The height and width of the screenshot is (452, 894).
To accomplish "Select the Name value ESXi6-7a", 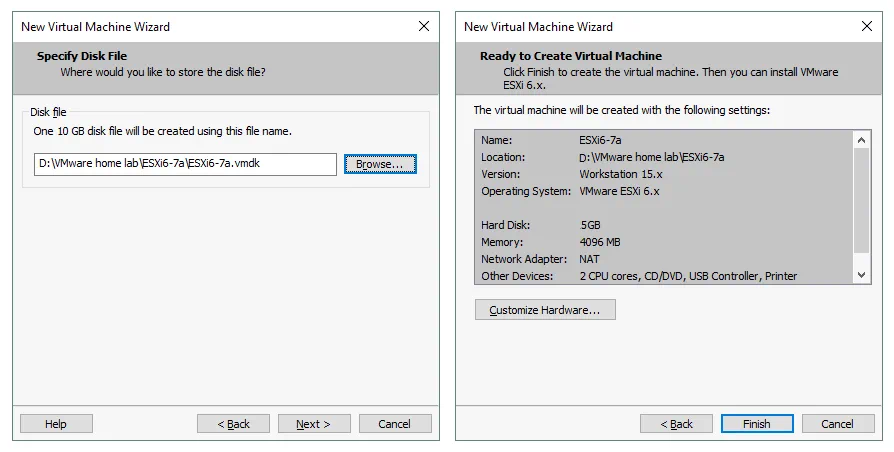I will (x=600, y=140).
